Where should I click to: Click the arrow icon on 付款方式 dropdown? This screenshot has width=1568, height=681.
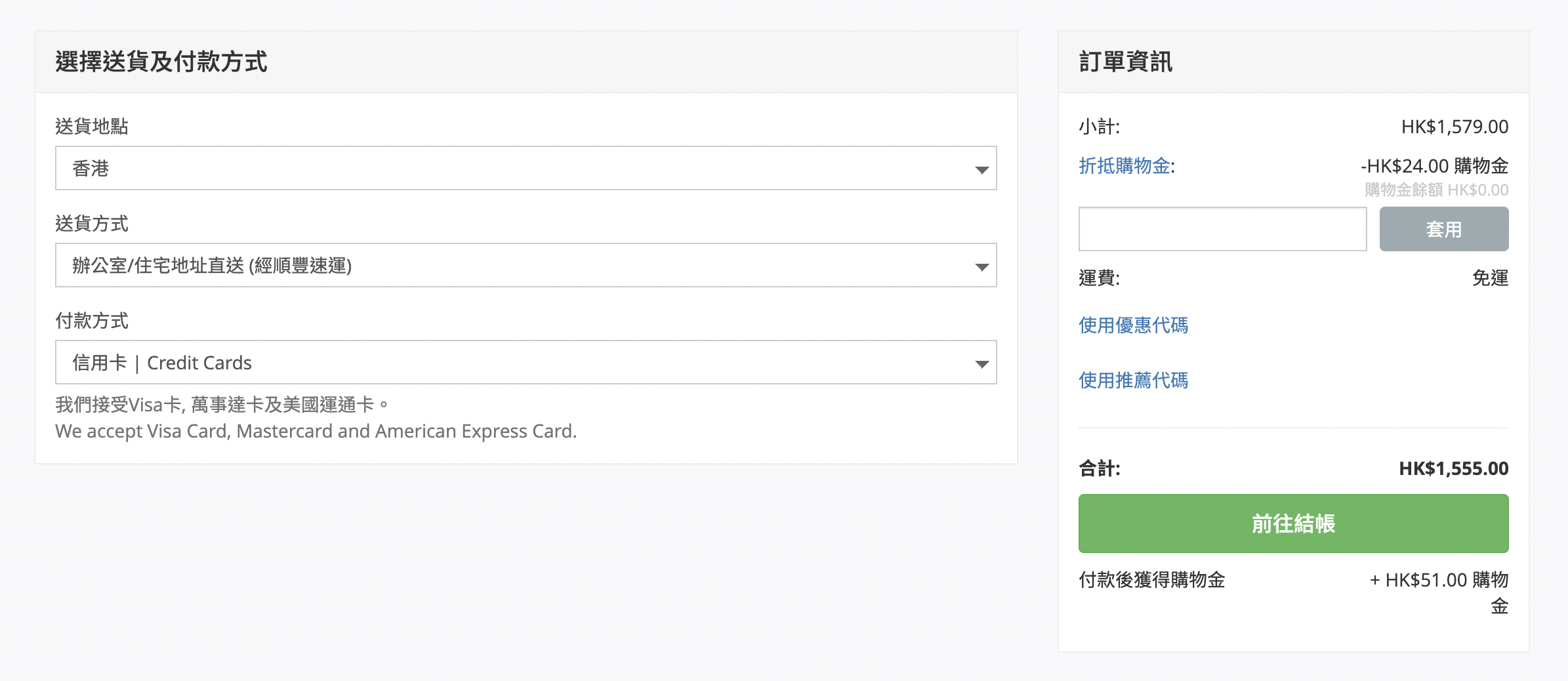[x=981, y=364]
